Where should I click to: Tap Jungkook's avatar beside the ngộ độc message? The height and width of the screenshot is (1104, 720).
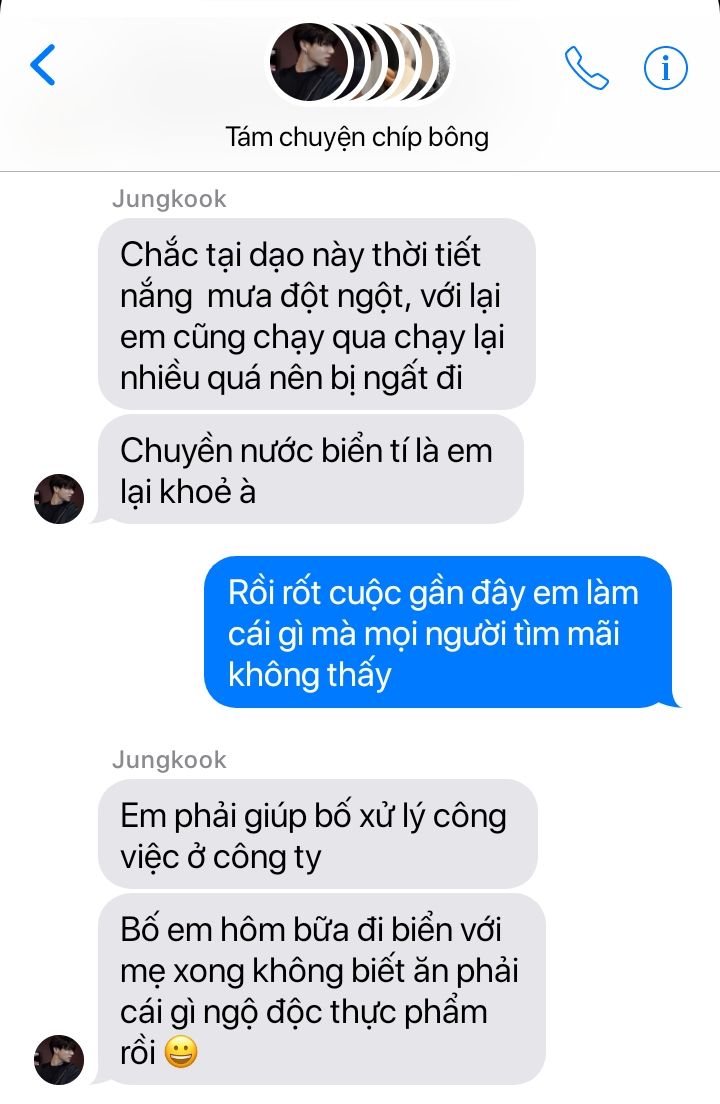coord(59,1060)
